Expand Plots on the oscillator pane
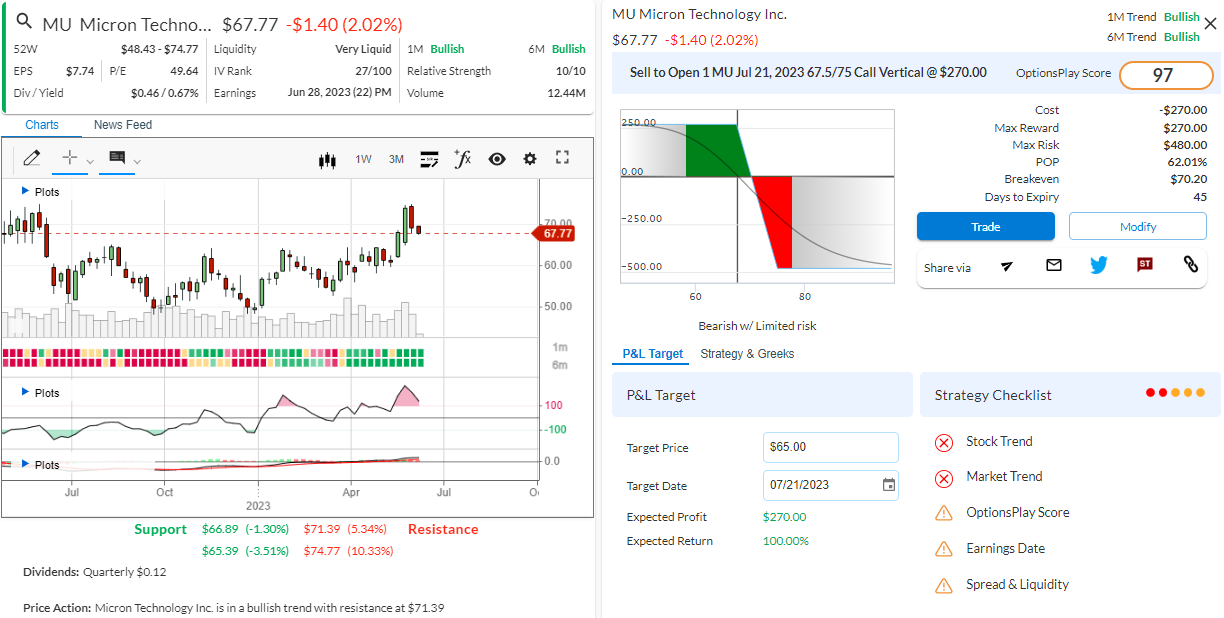 pos(40,393)
